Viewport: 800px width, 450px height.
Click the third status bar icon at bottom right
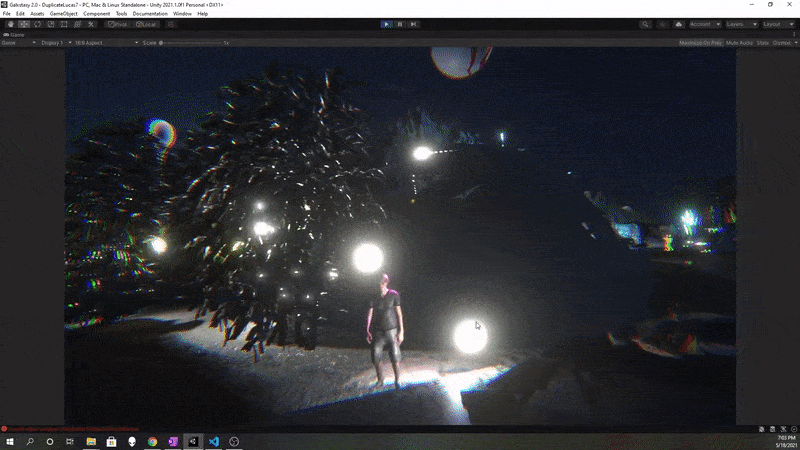[783, 429]
